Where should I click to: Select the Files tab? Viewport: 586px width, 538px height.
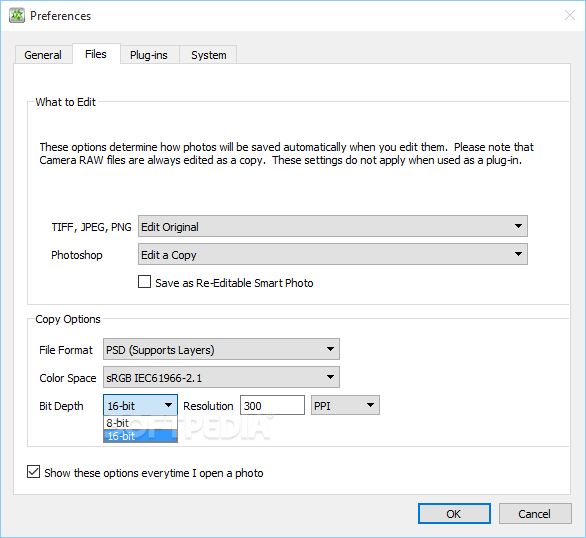coord(96,54)
